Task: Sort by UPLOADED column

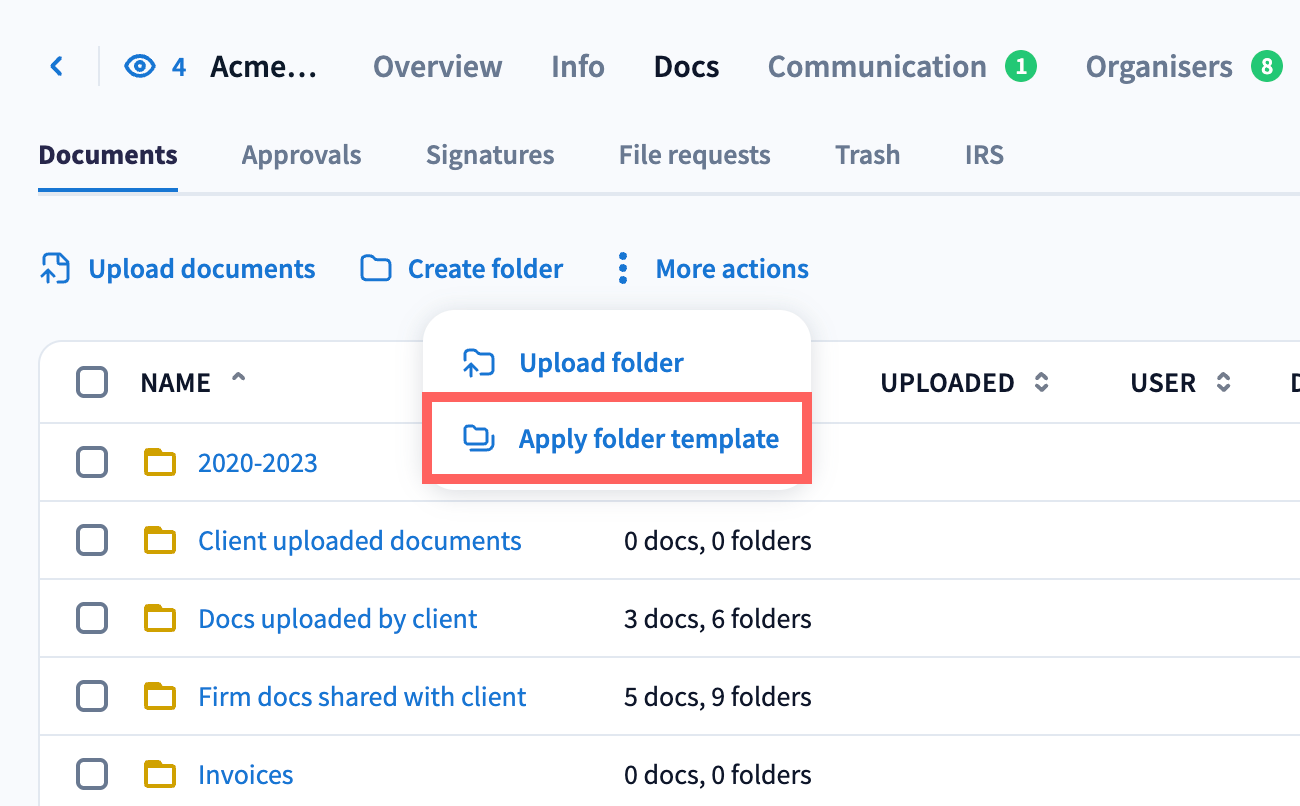Action: (x=1041, y=383)
